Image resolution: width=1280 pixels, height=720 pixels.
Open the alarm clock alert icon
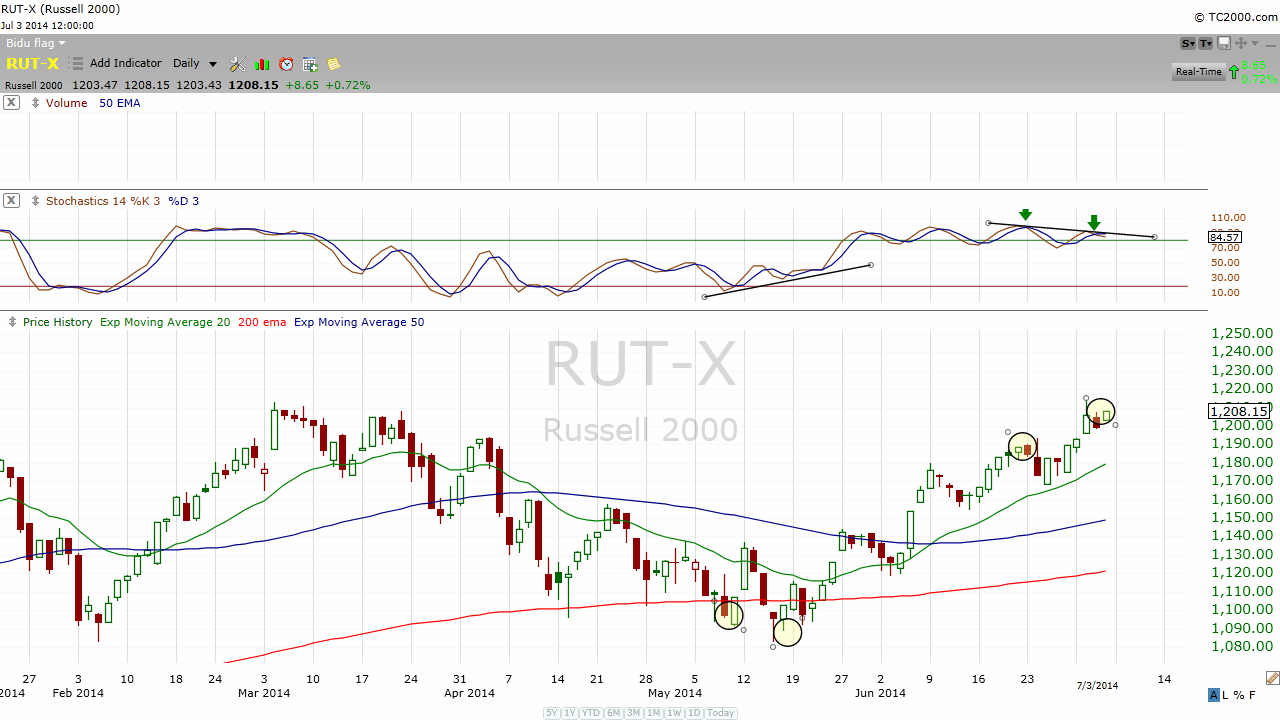[286, 64]
